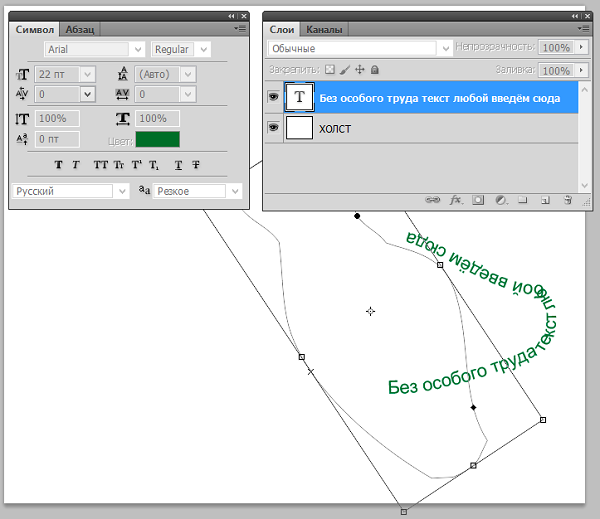Open the layer style fx menu
Image resolution: width=600 pixels, height=519 pixels.
[456, 199]
